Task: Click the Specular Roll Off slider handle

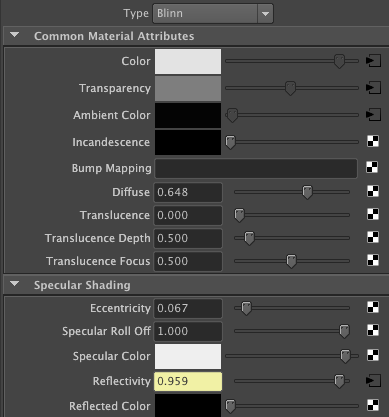Action: [344, 331]
